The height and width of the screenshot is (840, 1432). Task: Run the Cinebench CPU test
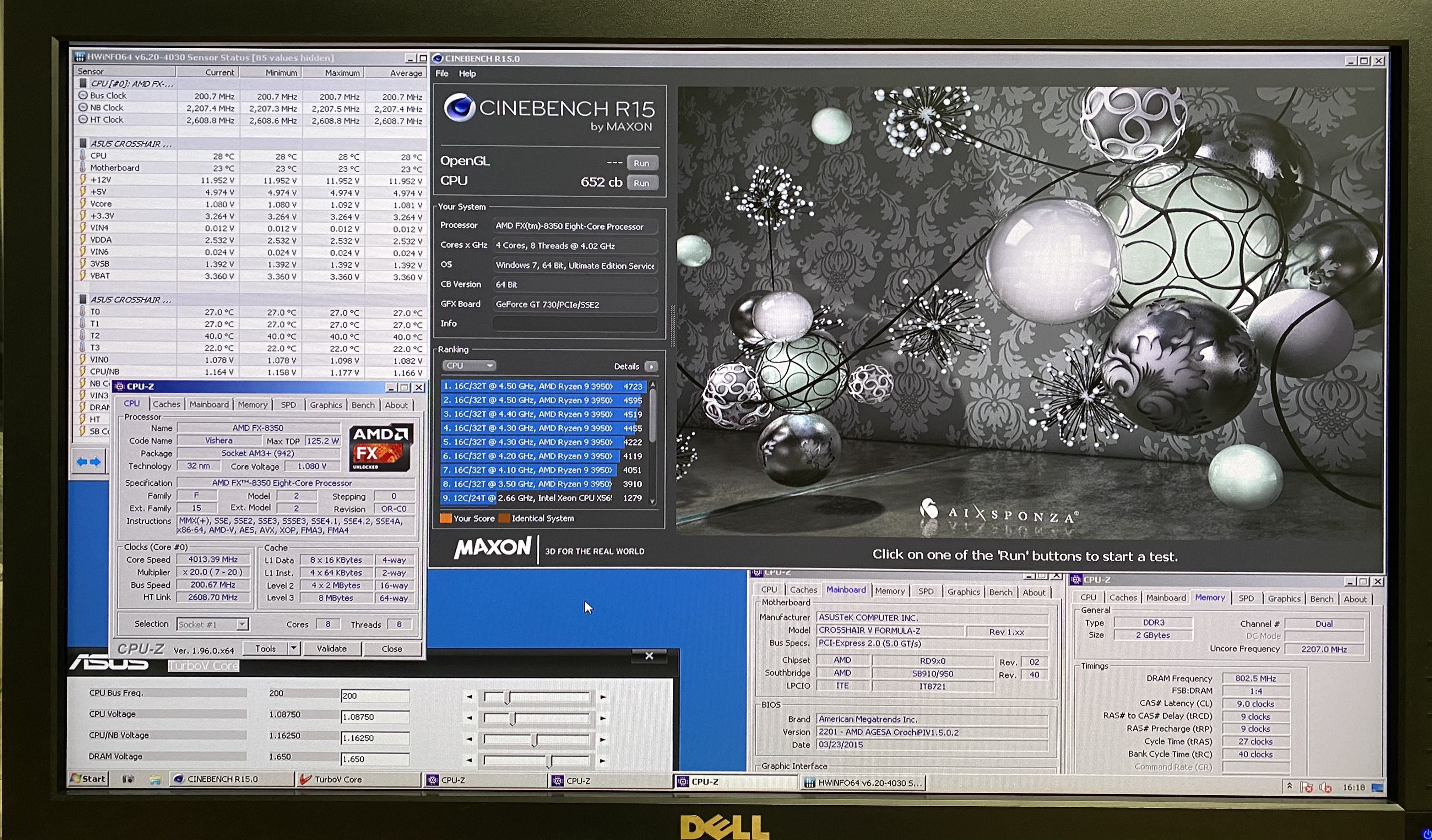(x=641, y=183)
